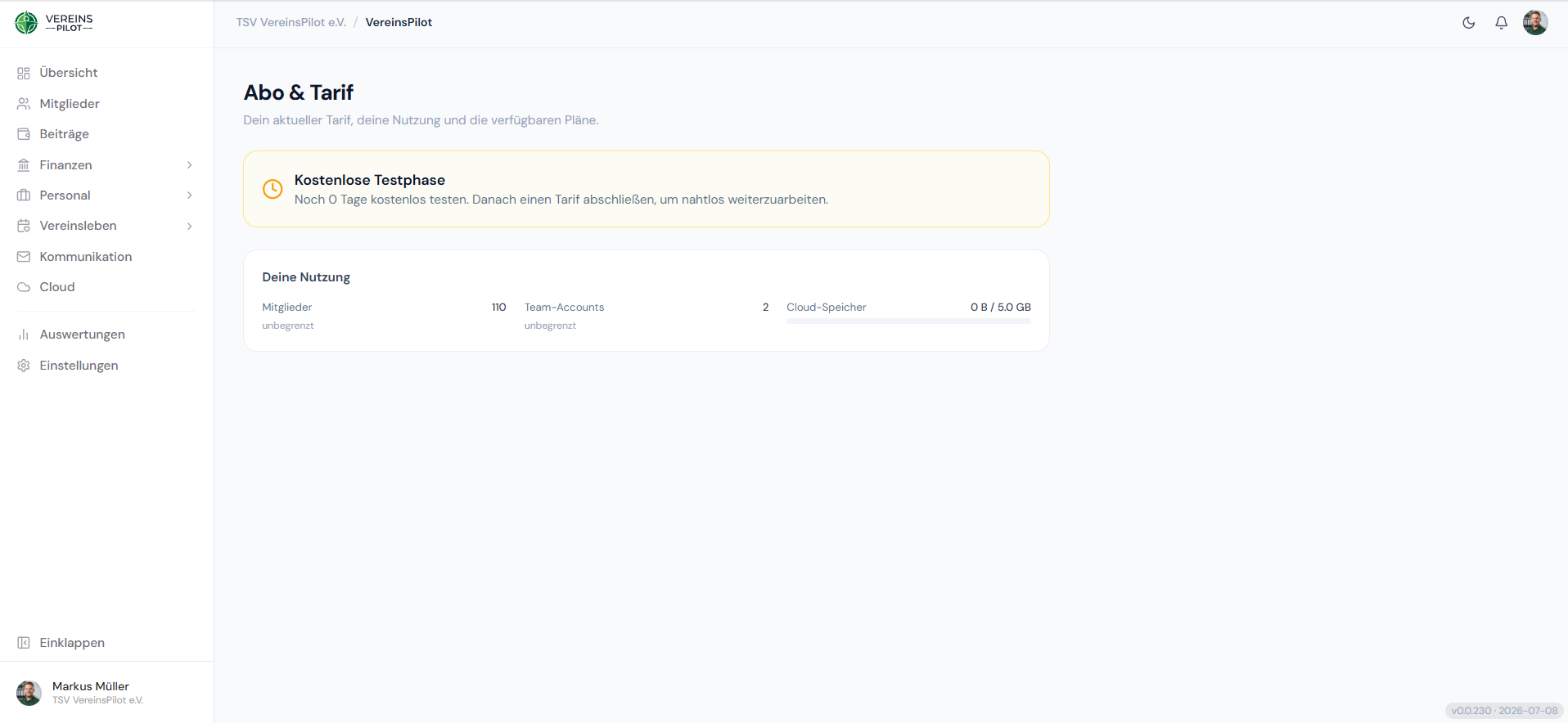Click the Vereinsleben calendar icon

pyautogui.click(x=24, y=226)
